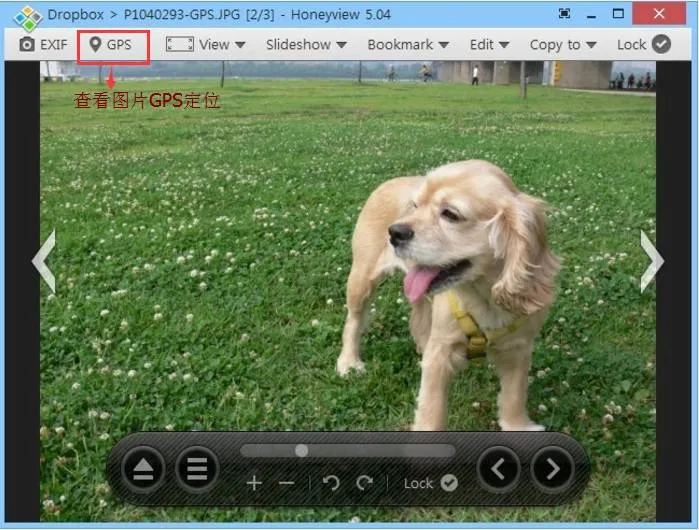Open the View dropdown menu
The image size is (699, 530).
pos(222,45)
